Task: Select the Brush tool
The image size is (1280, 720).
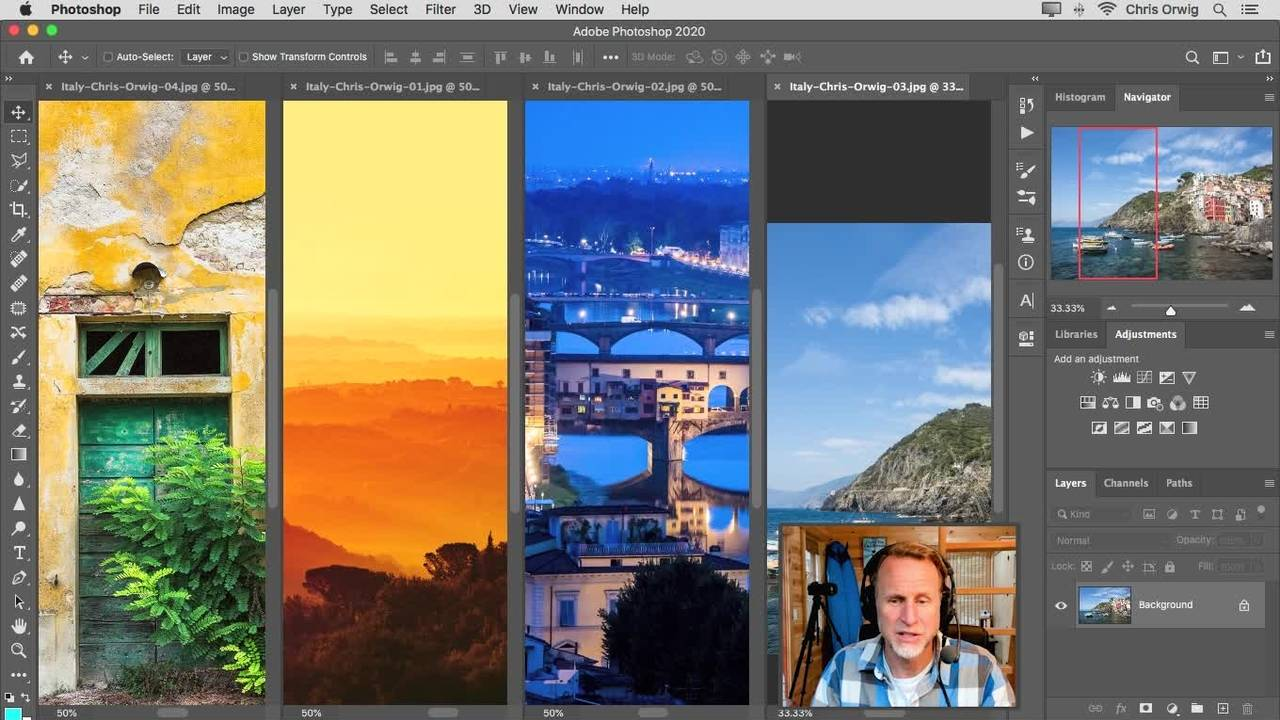Action: point(19,357)
